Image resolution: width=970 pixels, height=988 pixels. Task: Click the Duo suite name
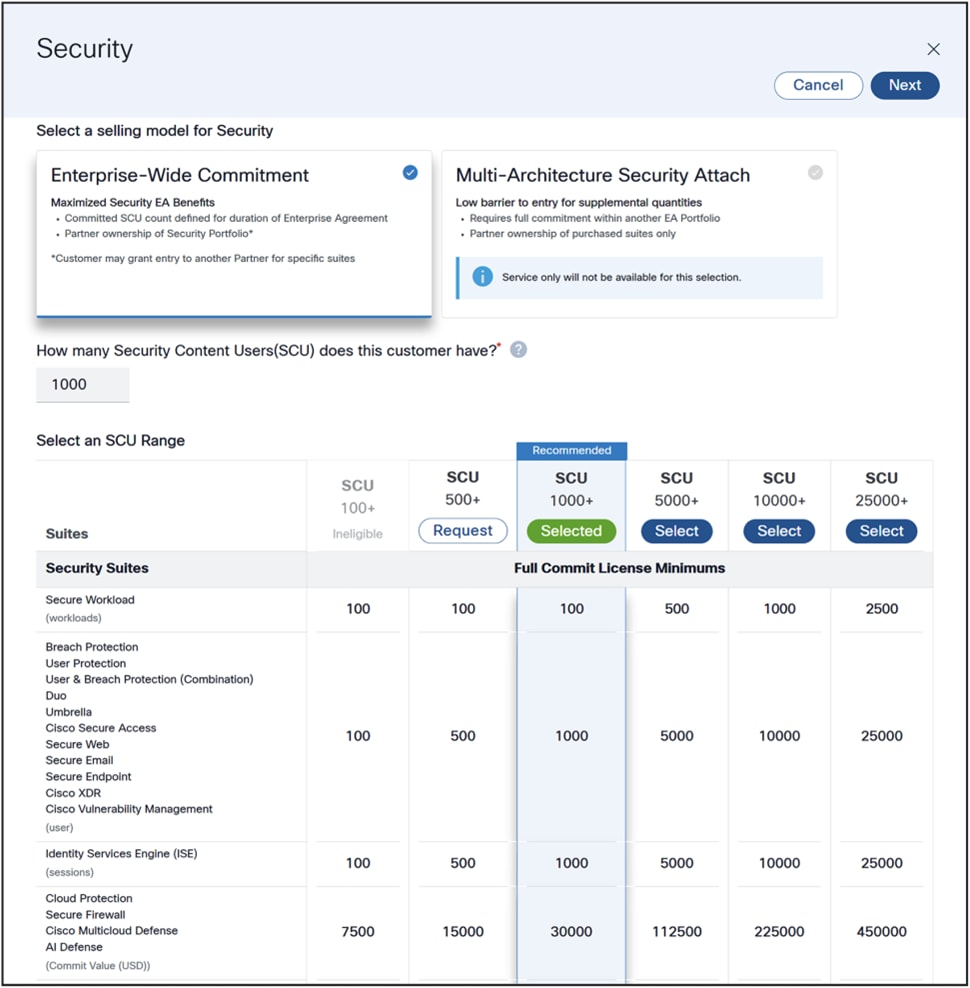(55, 696)
